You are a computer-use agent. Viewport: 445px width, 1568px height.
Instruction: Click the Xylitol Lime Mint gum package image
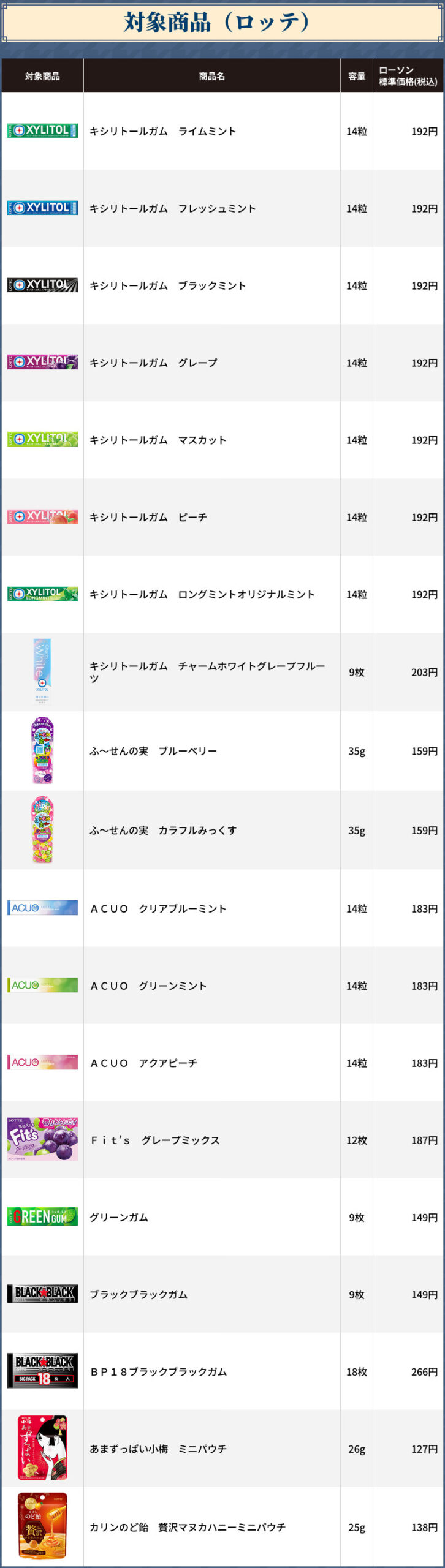point(42,130)
